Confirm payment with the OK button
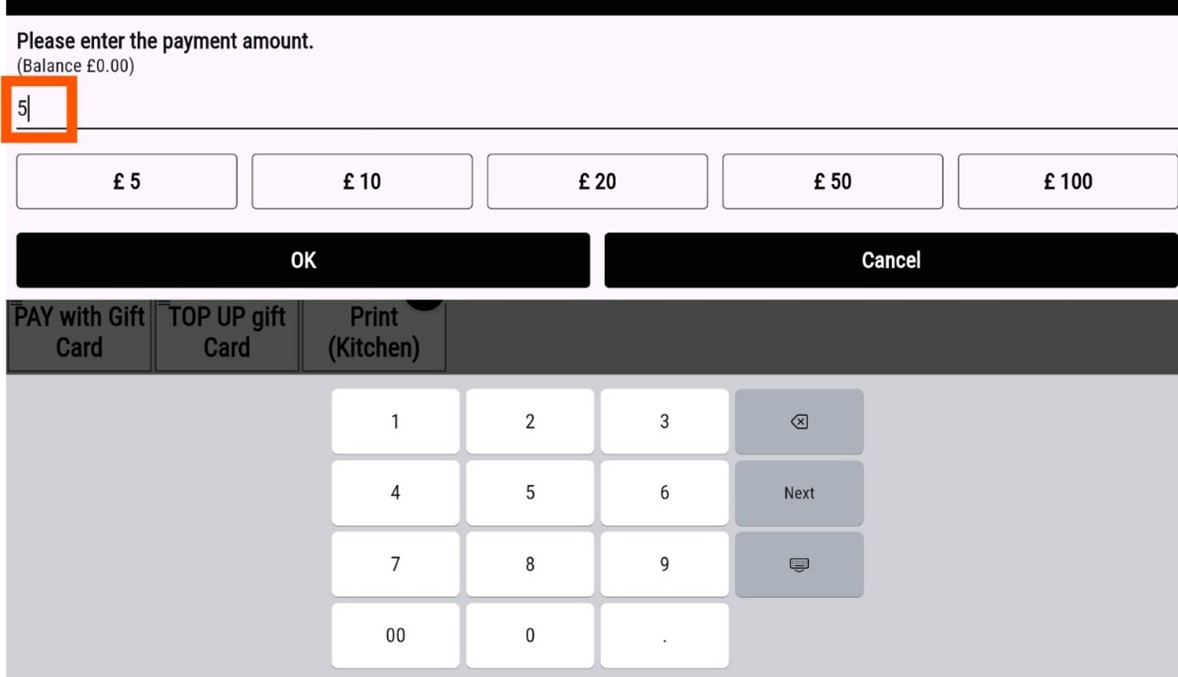This screenshot has height=677, width=1178. click(303, 260)
